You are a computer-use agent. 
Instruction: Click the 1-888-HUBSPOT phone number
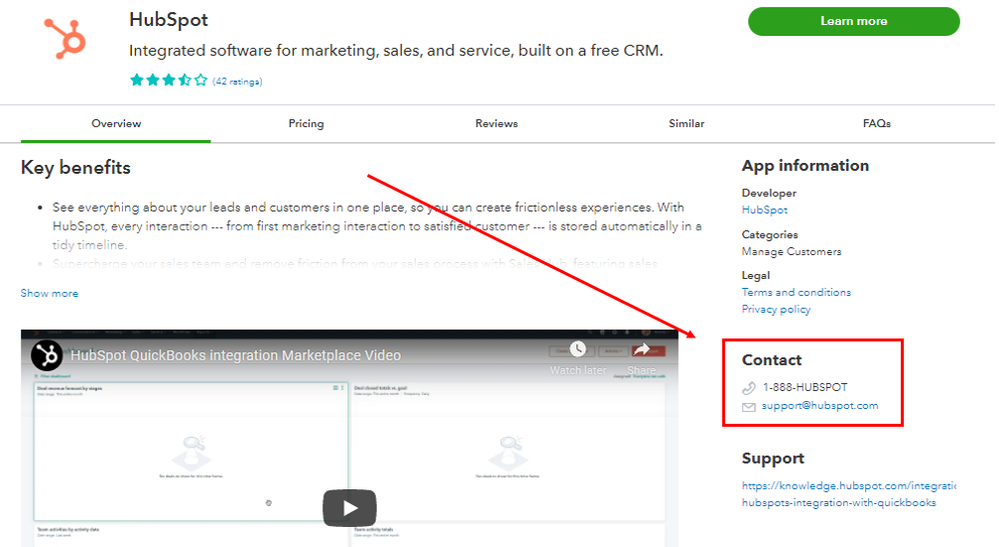(805, 387)
